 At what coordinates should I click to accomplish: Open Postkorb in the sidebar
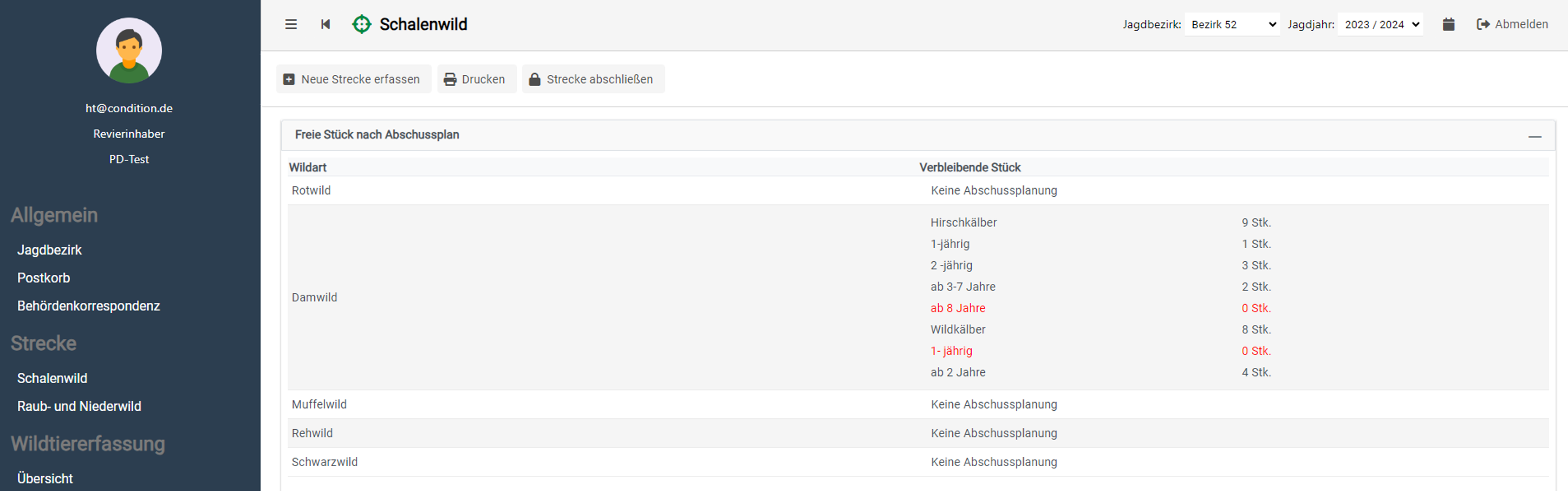[x=44, y=278]
